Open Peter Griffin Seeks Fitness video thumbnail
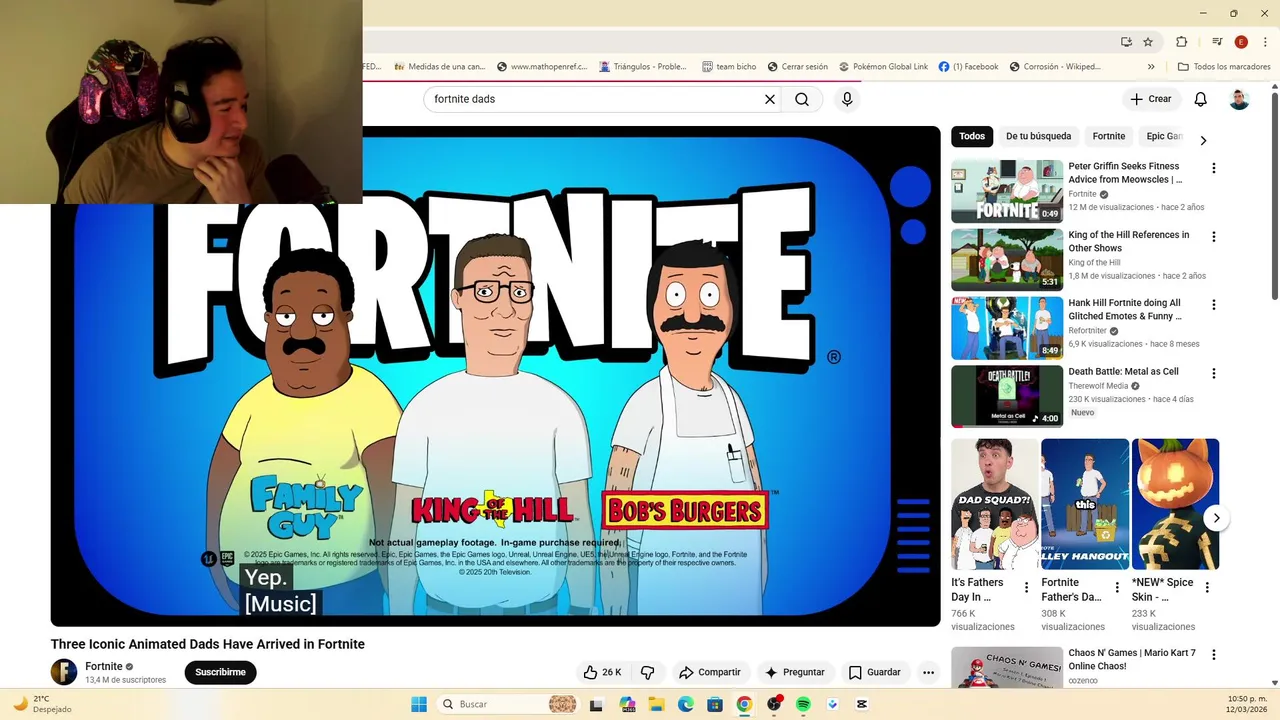This screenshot has height=720, width=1280. 1007,191
